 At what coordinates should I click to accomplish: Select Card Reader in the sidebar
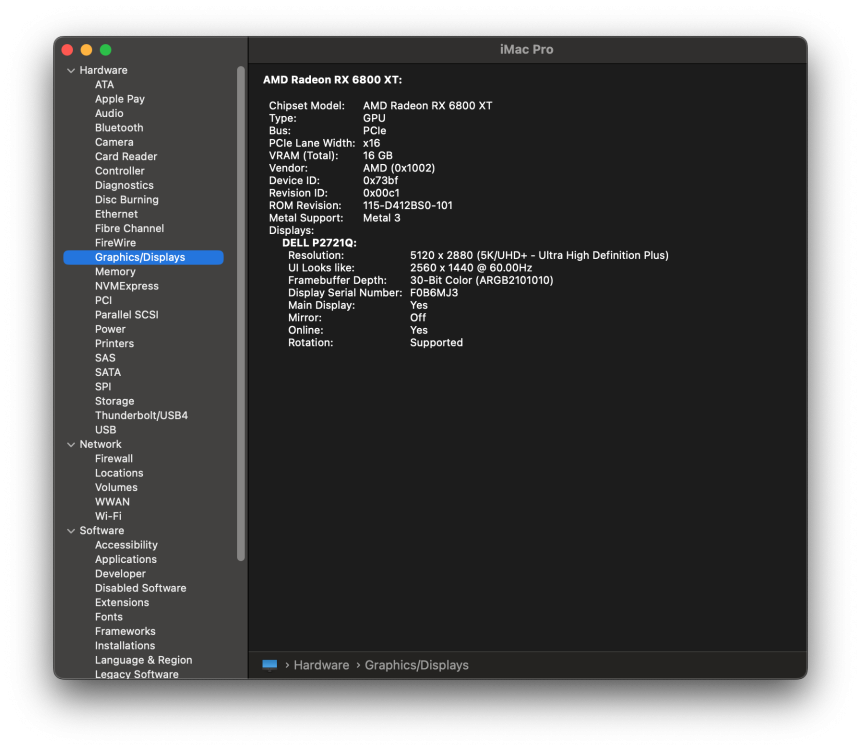[x=126, y=156]
